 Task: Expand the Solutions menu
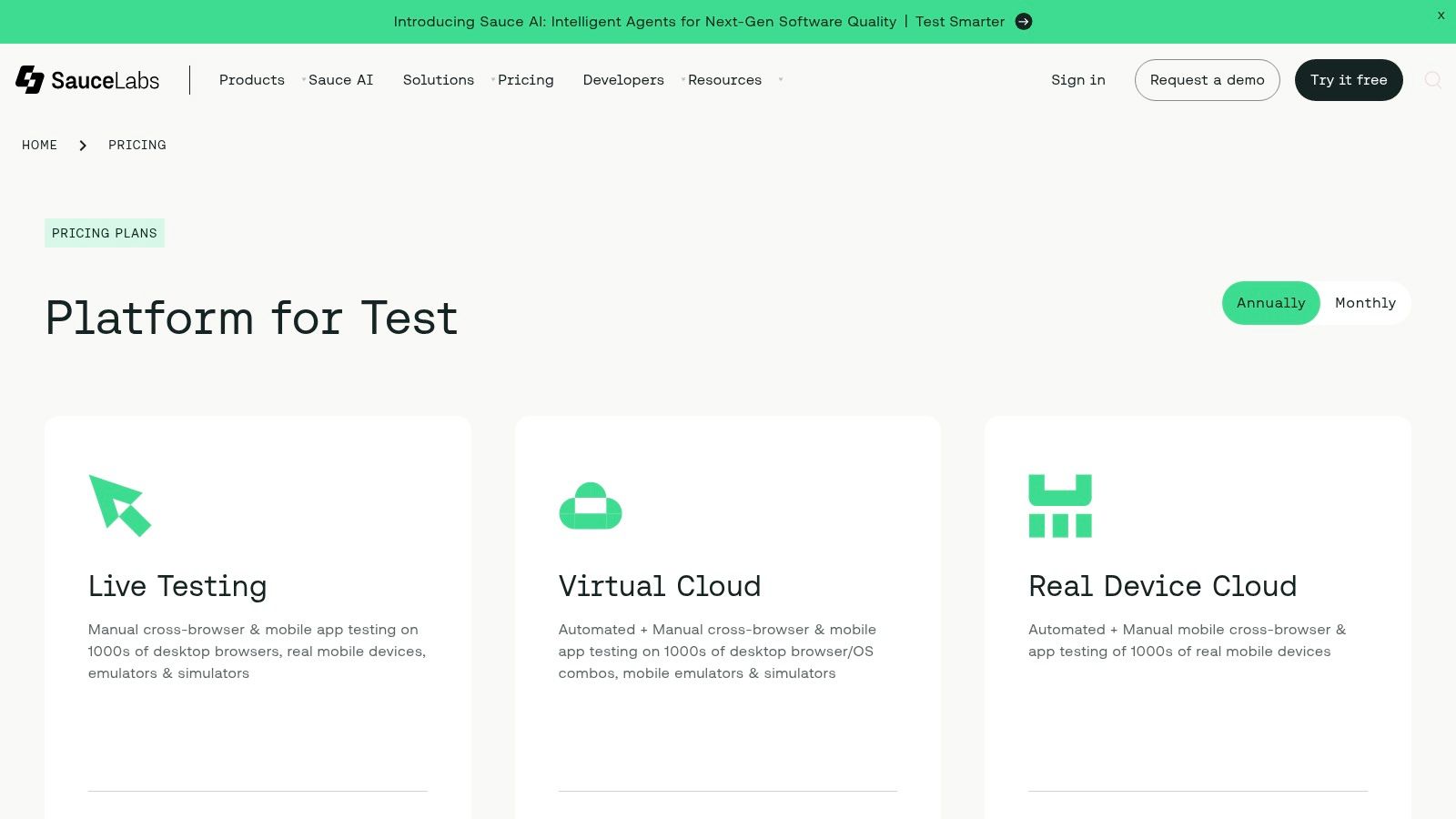439,80
